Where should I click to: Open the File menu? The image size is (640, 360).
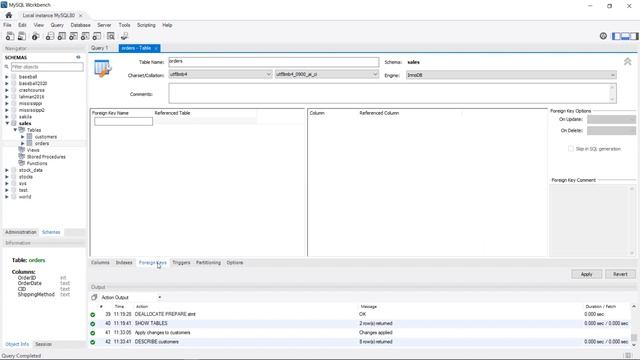pyautogui.click(x=7, y=25)
